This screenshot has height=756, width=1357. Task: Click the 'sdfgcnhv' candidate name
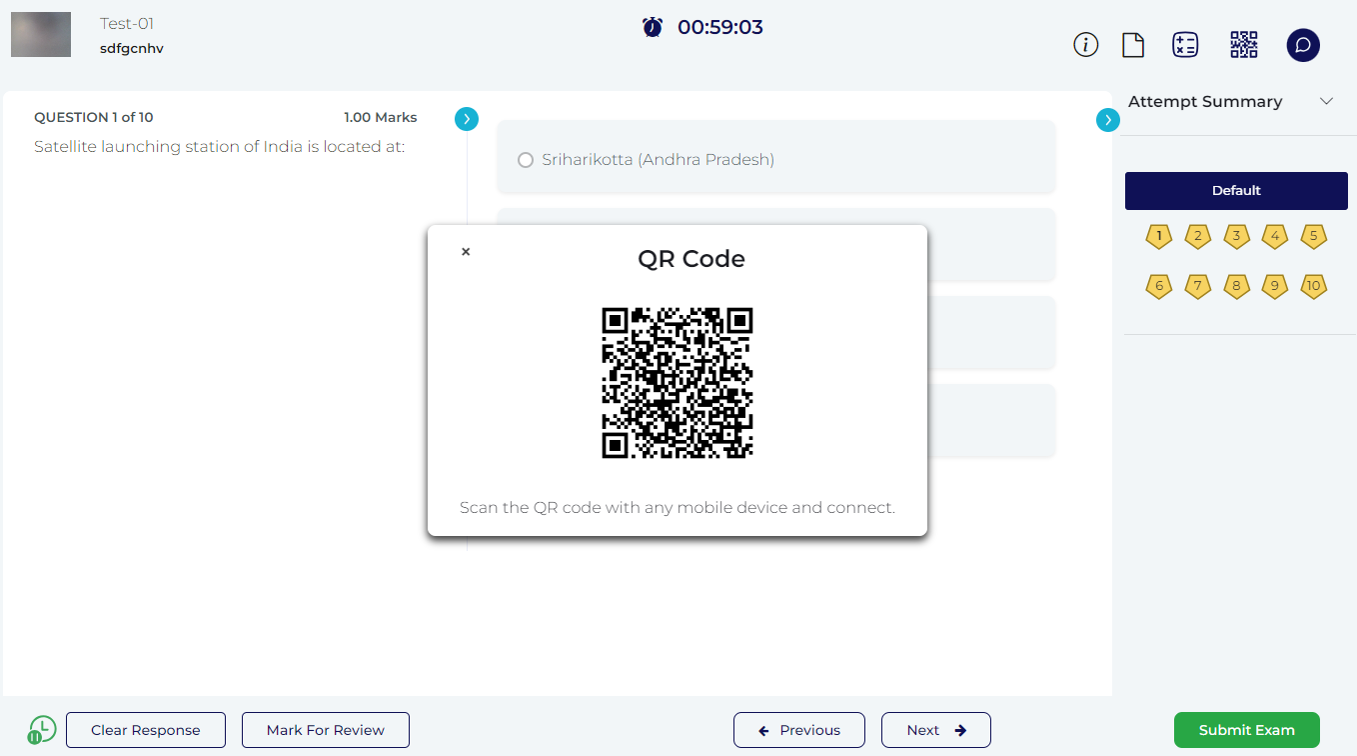point(132,48)
